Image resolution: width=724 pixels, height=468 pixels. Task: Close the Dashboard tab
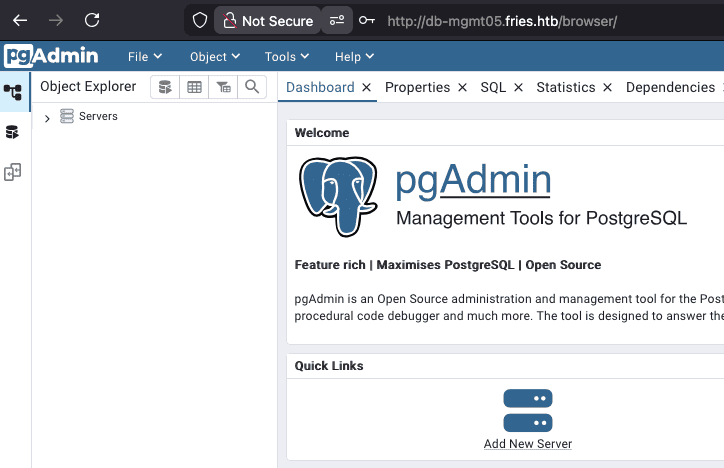[367, 87]
